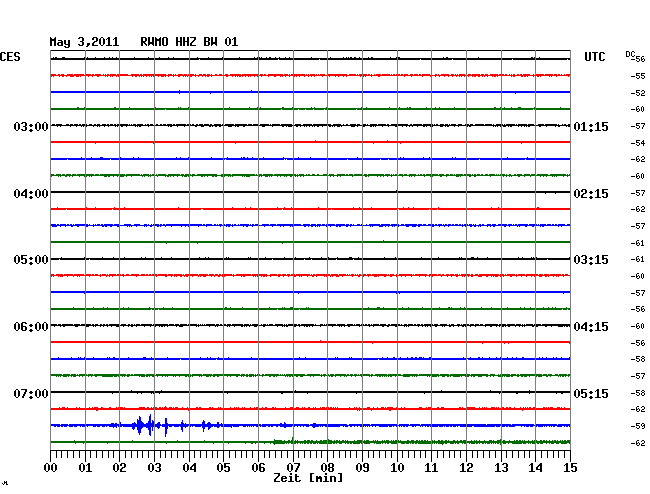Click the Zeit [min] axis title
The height and width of the screenshot is (494, 650).
point(308,478)
